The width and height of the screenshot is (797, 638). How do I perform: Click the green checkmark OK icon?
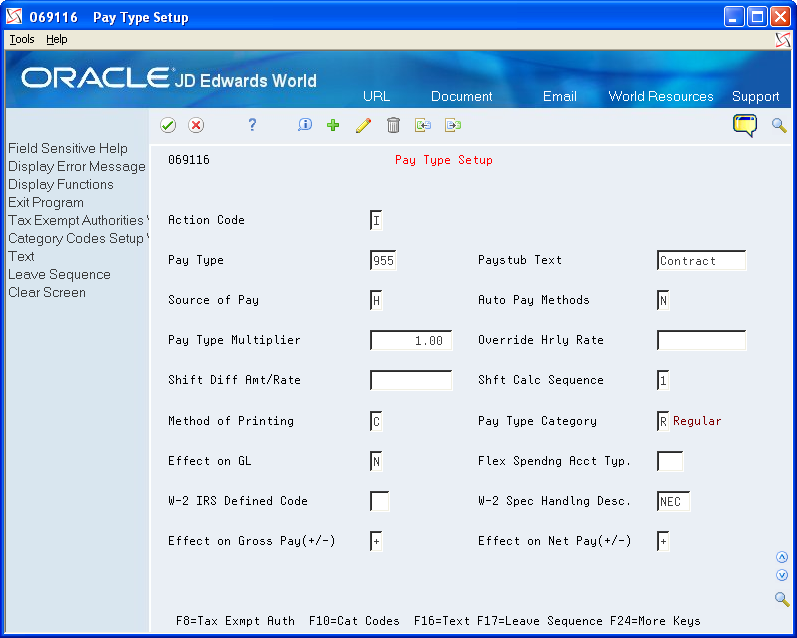168,125
